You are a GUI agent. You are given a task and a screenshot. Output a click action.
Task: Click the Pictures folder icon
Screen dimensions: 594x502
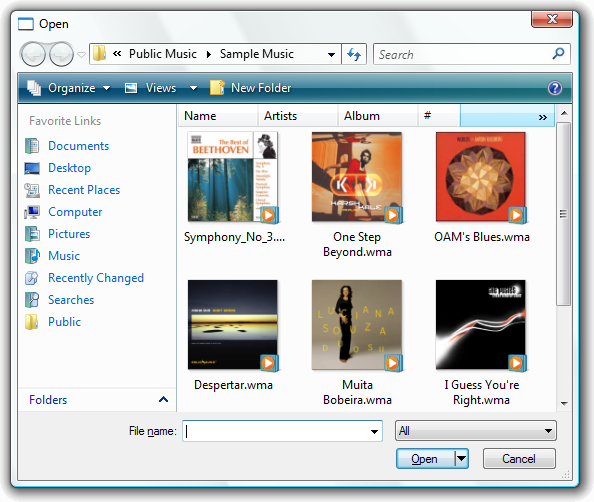point(32,234)
